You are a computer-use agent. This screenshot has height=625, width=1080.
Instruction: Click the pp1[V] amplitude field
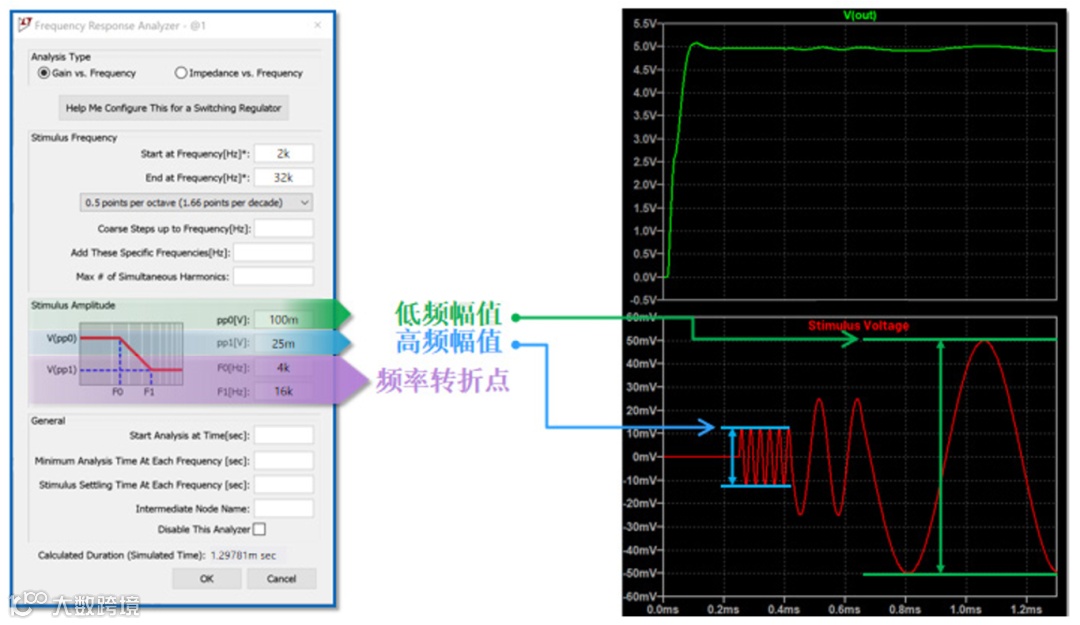[284, 343]
